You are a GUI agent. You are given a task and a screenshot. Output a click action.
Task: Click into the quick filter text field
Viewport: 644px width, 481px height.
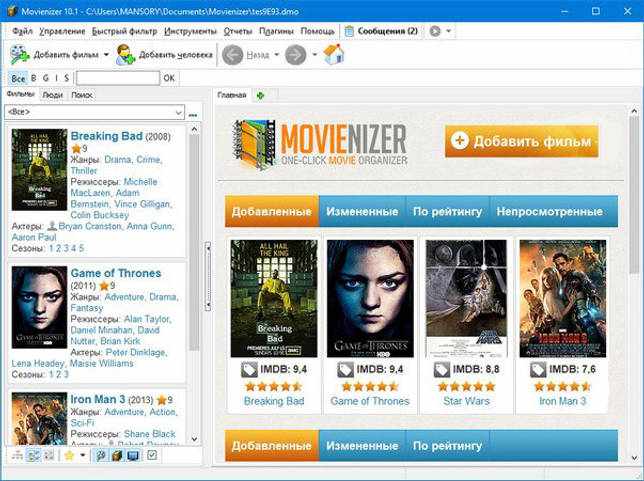(x=117, y=78)
